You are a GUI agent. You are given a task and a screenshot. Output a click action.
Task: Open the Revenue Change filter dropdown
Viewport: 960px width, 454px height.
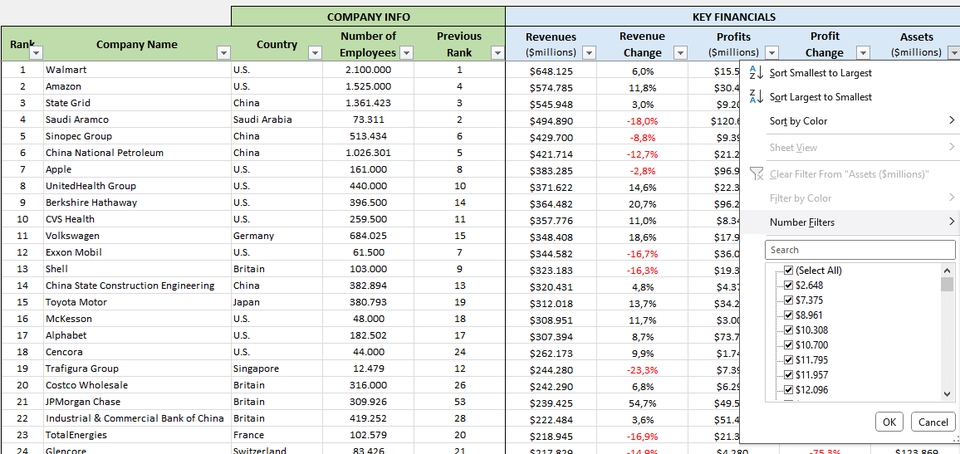click(680, 53)
